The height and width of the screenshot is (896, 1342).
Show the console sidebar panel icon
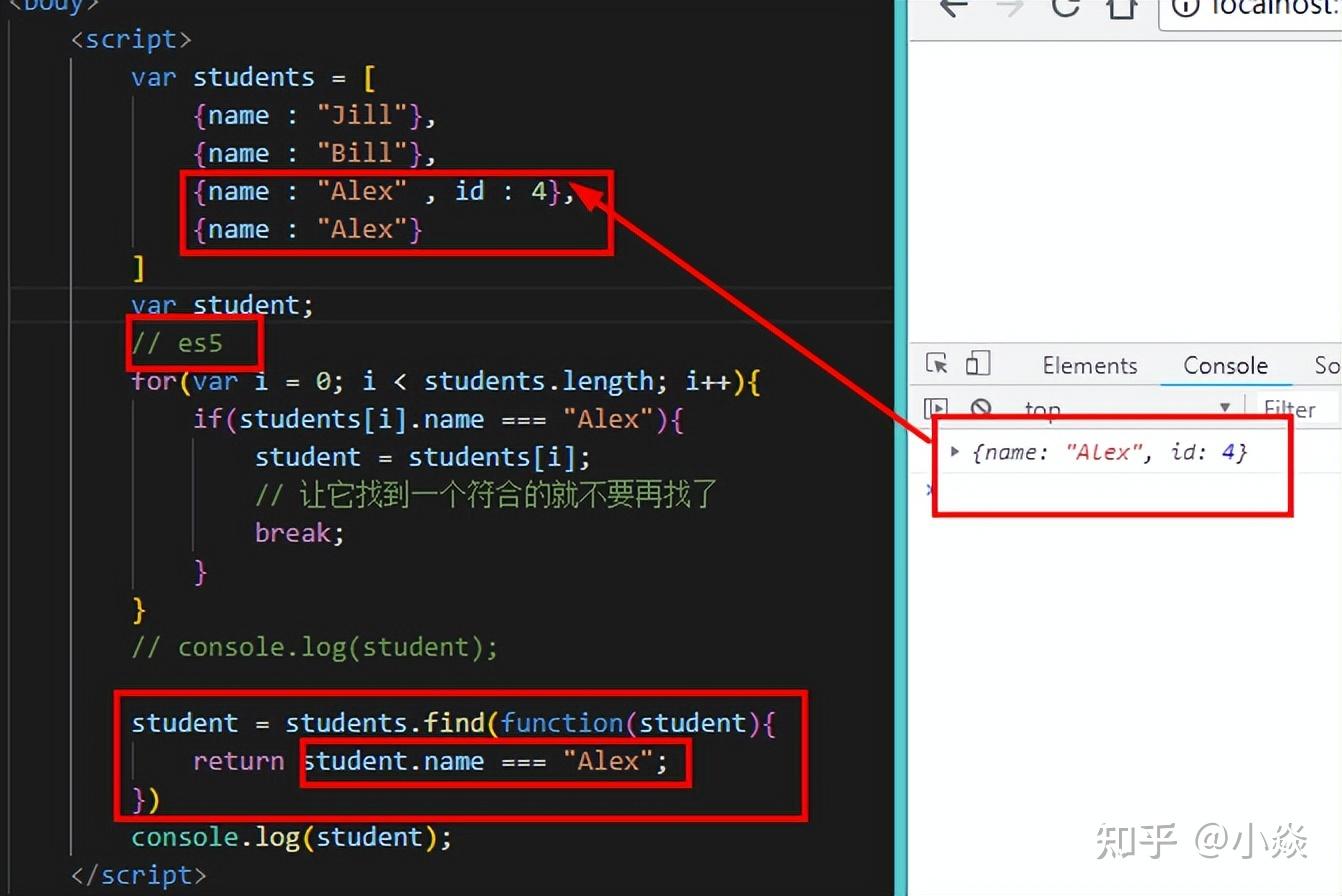936,408
